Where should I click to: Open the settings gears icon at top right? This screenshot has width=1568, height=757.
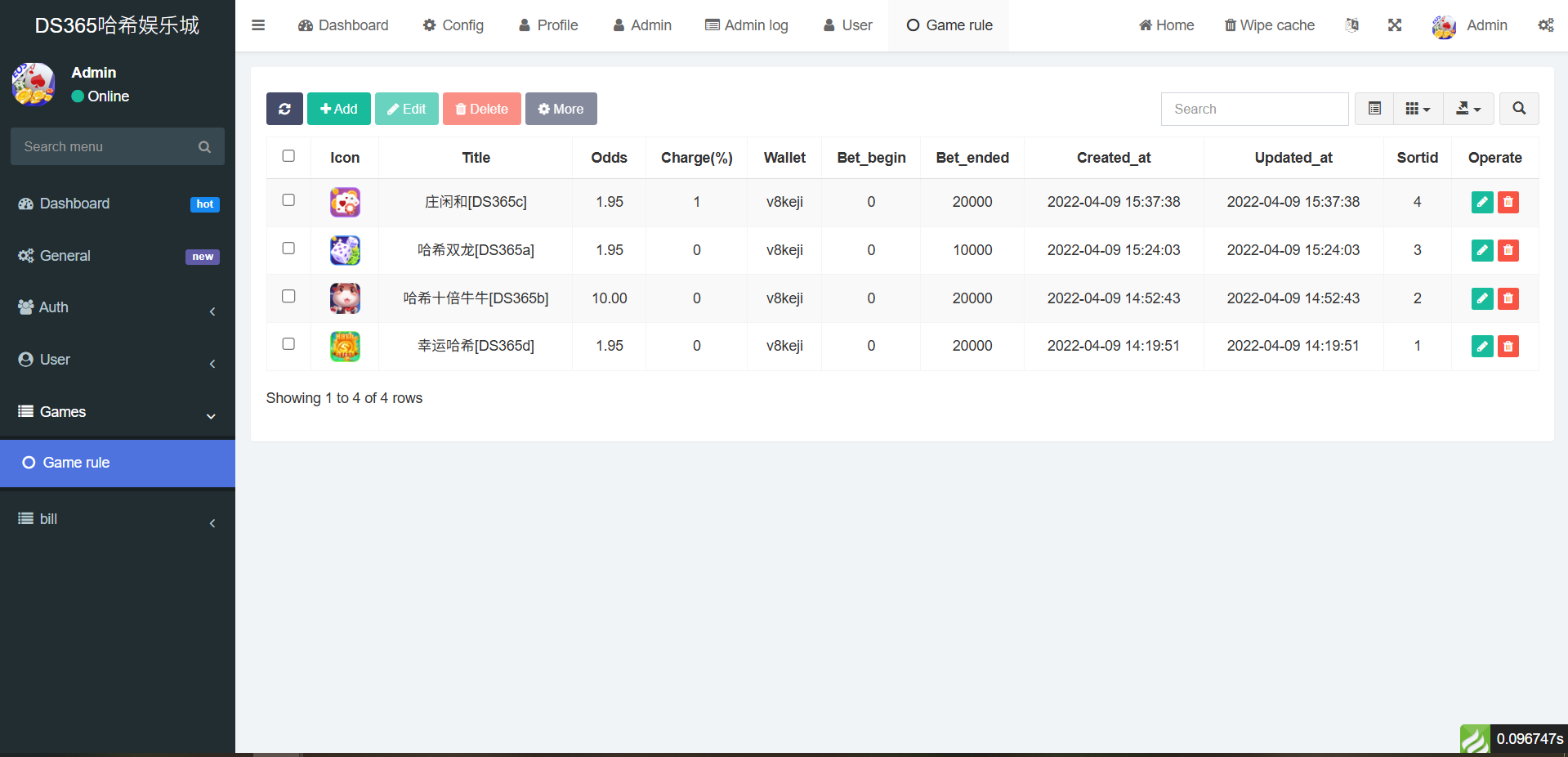click(x=1545, y=25)
